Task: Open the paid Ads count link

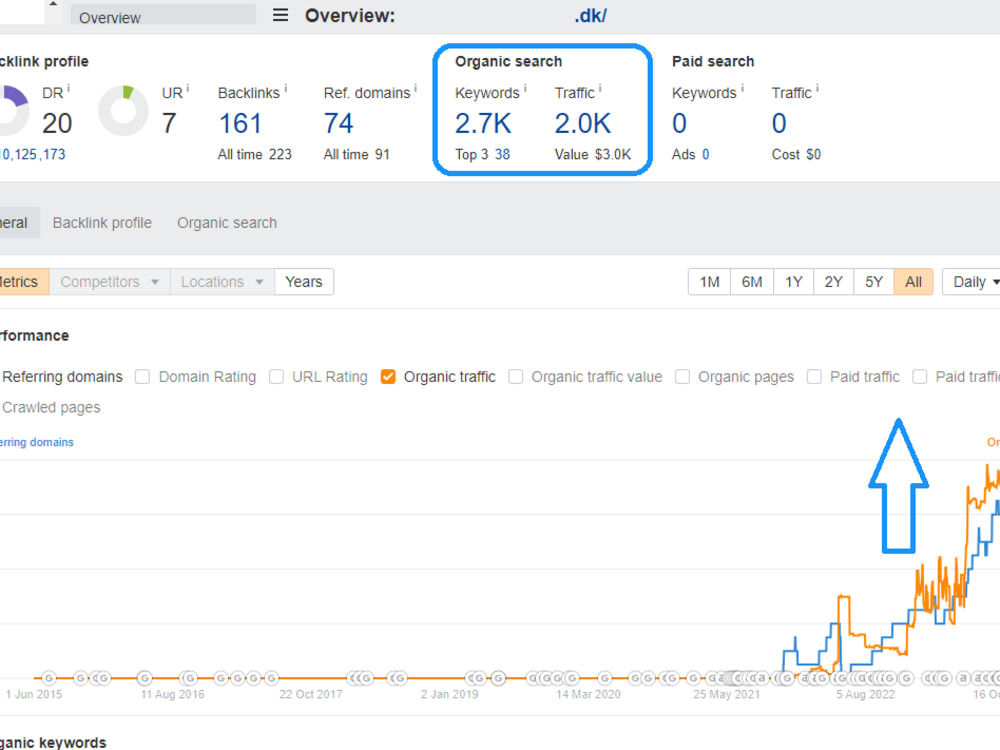Action: click(705, 154)
